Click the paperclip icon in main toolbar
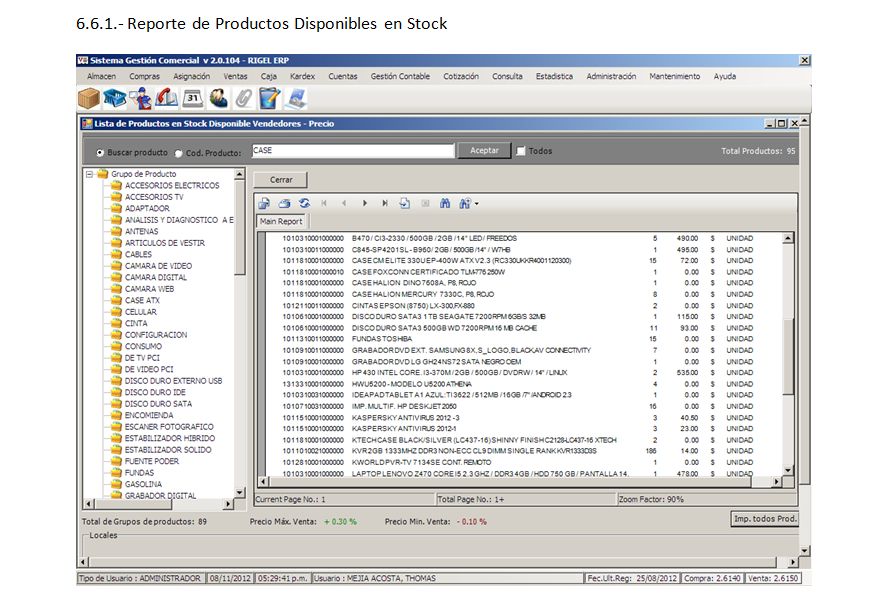 point(243,98)
